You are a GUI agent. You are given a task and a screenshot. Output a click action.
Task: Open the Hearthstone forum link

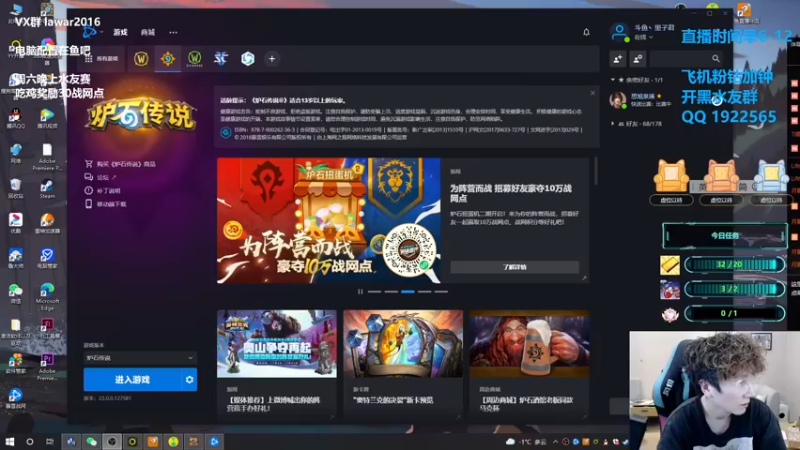point(101,177)
